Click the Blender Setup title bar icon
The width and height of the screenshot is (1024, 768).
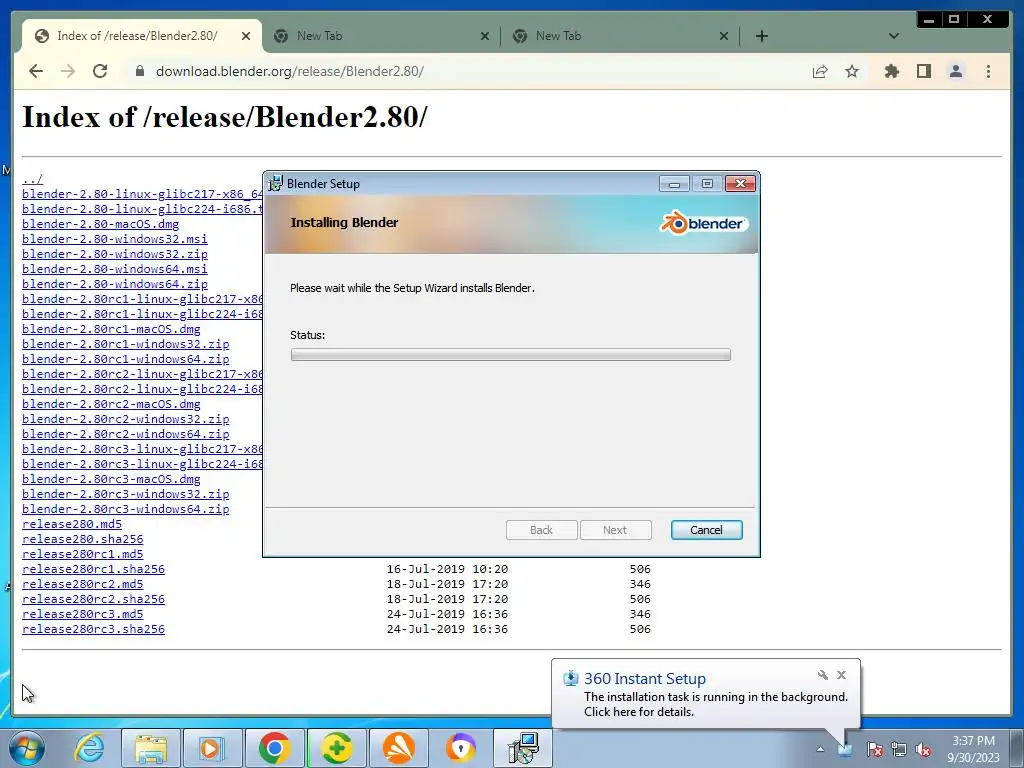click(x=276, y=184)
